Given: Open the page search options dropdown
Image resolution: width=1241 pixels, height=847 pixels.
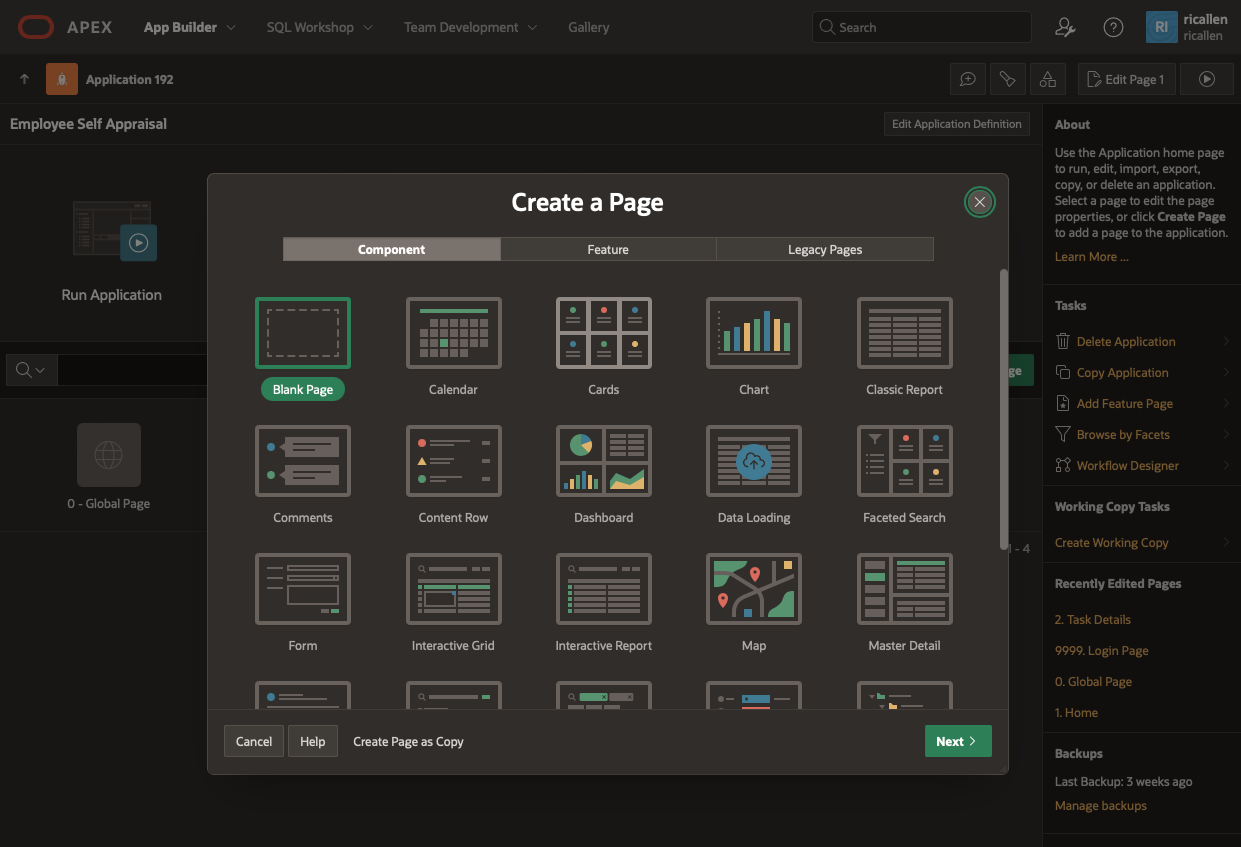Looking at the screenshot, I should click(31, 370).
